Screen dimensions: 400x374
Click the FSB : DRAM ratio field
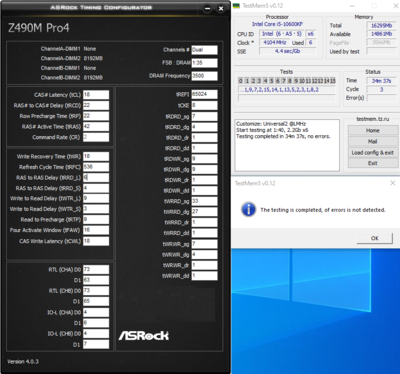[x=205, y=63]
